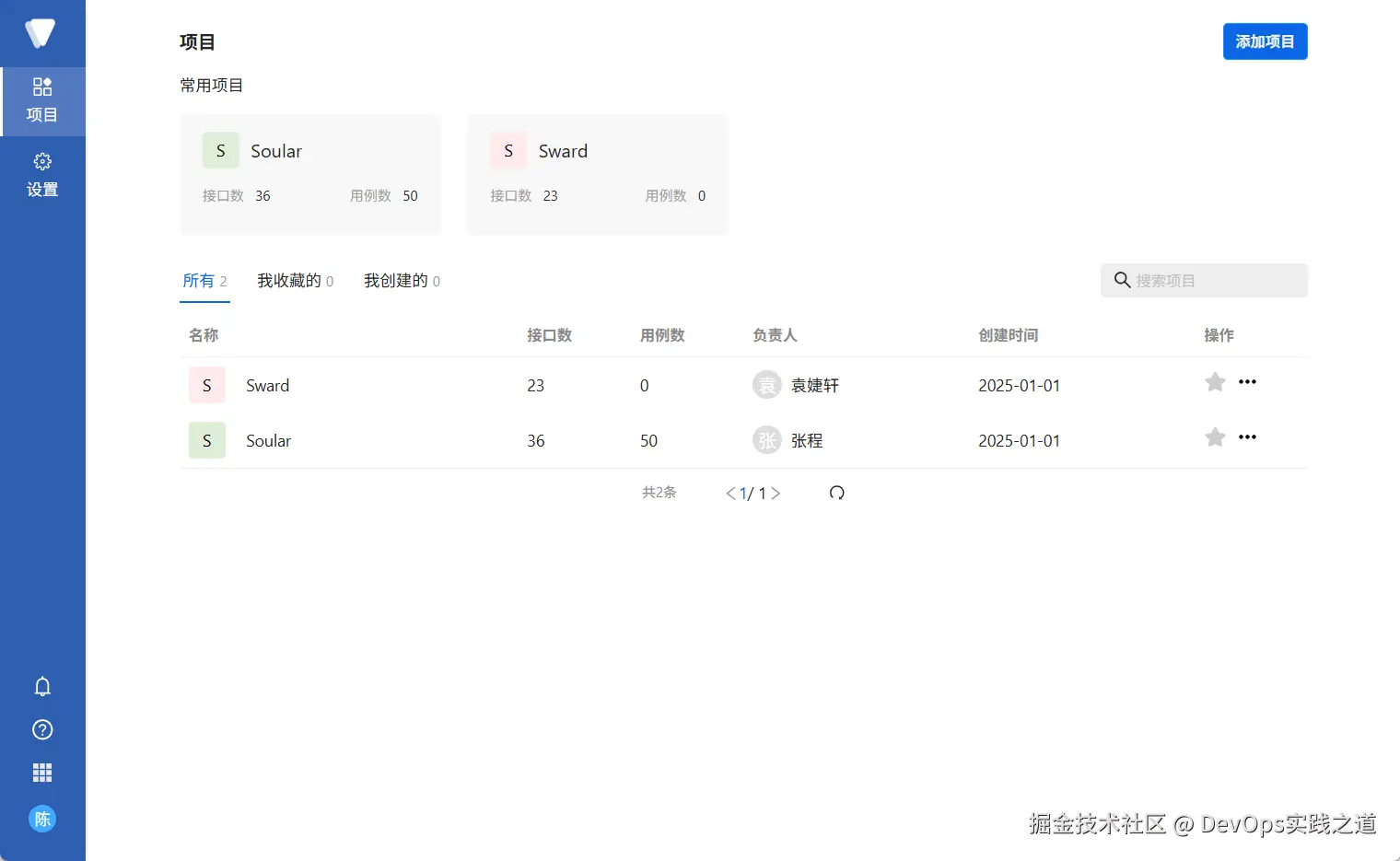Click Soular row's date 2025-01-01

coord(1020,440)
